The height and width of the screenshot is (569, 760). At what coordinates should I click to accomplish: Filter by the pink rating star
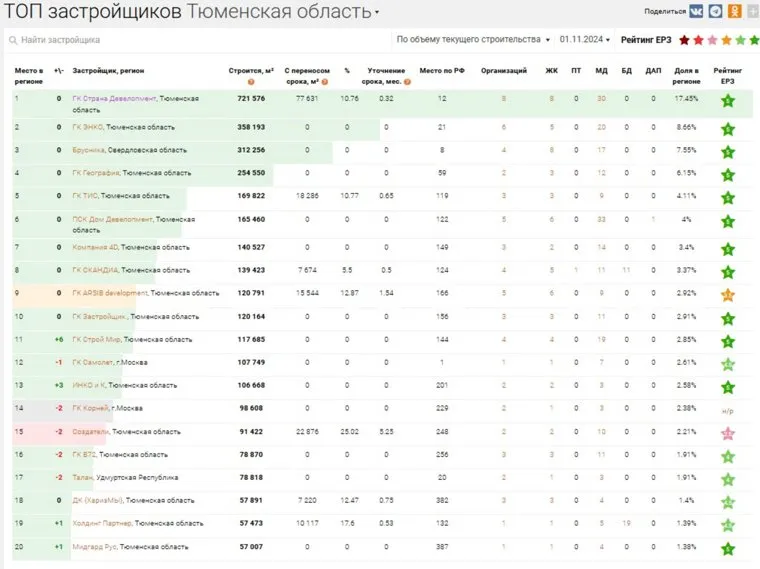tap(712, 40)
